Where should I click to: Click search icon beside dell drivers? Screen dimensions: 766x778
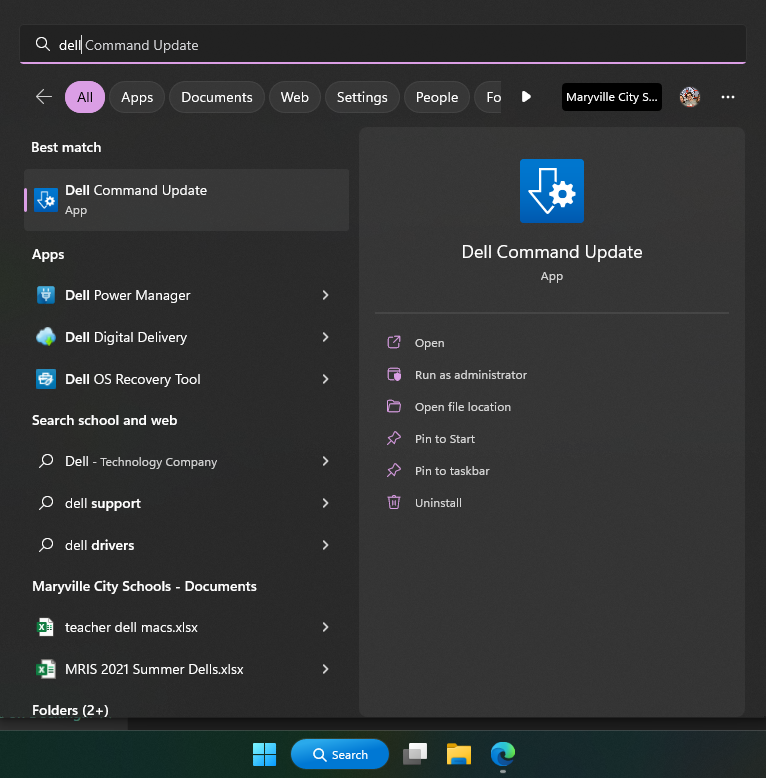coord(46,545)
